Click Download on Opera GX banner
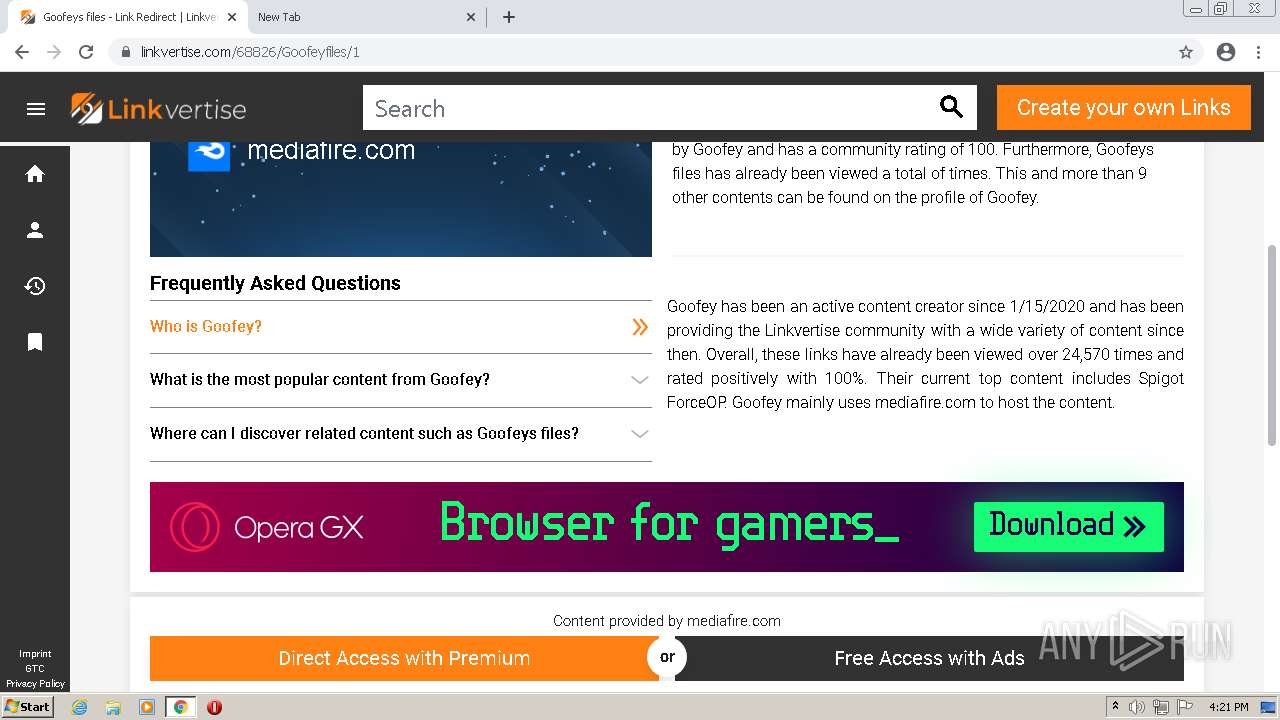This screenshot has width=1280, height=720. [1068, 526]
